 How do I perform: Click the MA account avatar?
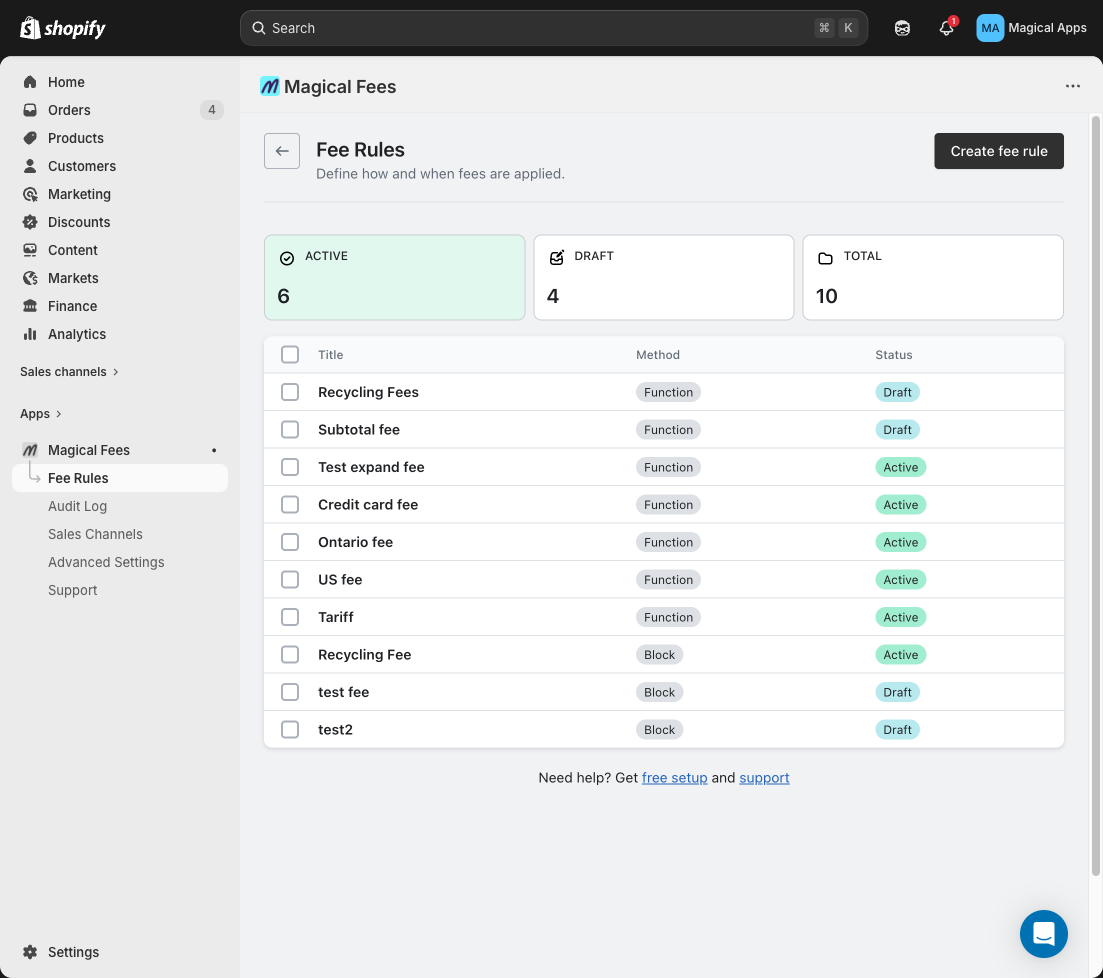(989, 28)
